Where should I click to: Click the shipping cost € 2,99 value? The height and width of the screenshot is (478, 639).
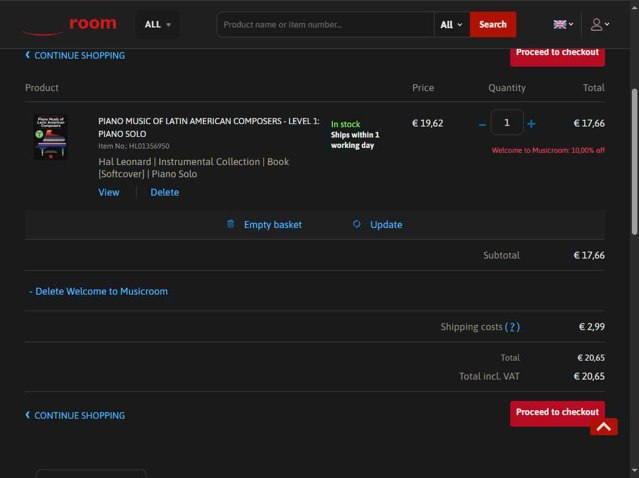[592, 327]
